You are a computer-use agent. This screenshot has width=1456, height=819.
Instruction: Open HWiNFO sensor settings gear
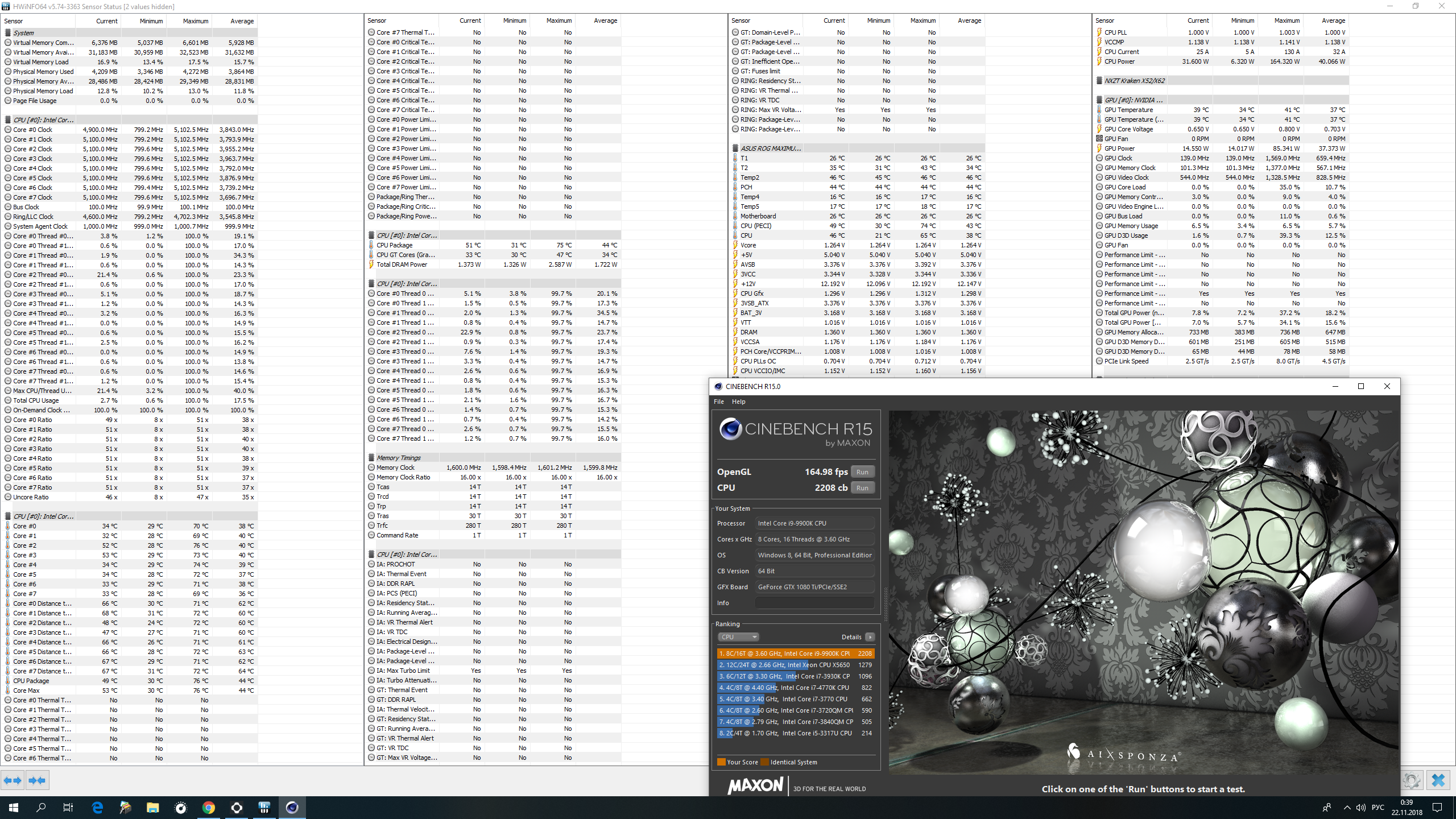1412,780
